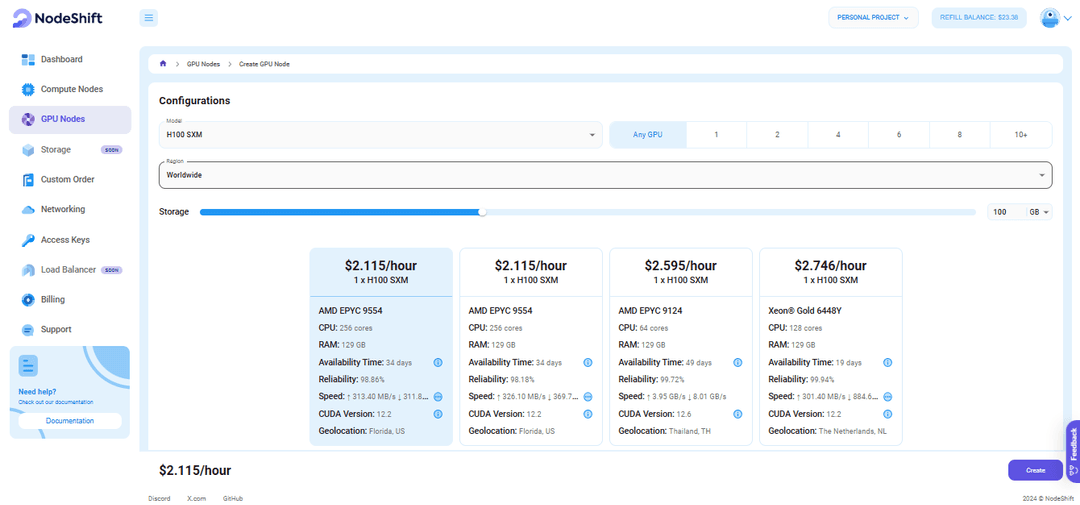
Task: Open the Region Worldwide dropdown
Action: 605,175
